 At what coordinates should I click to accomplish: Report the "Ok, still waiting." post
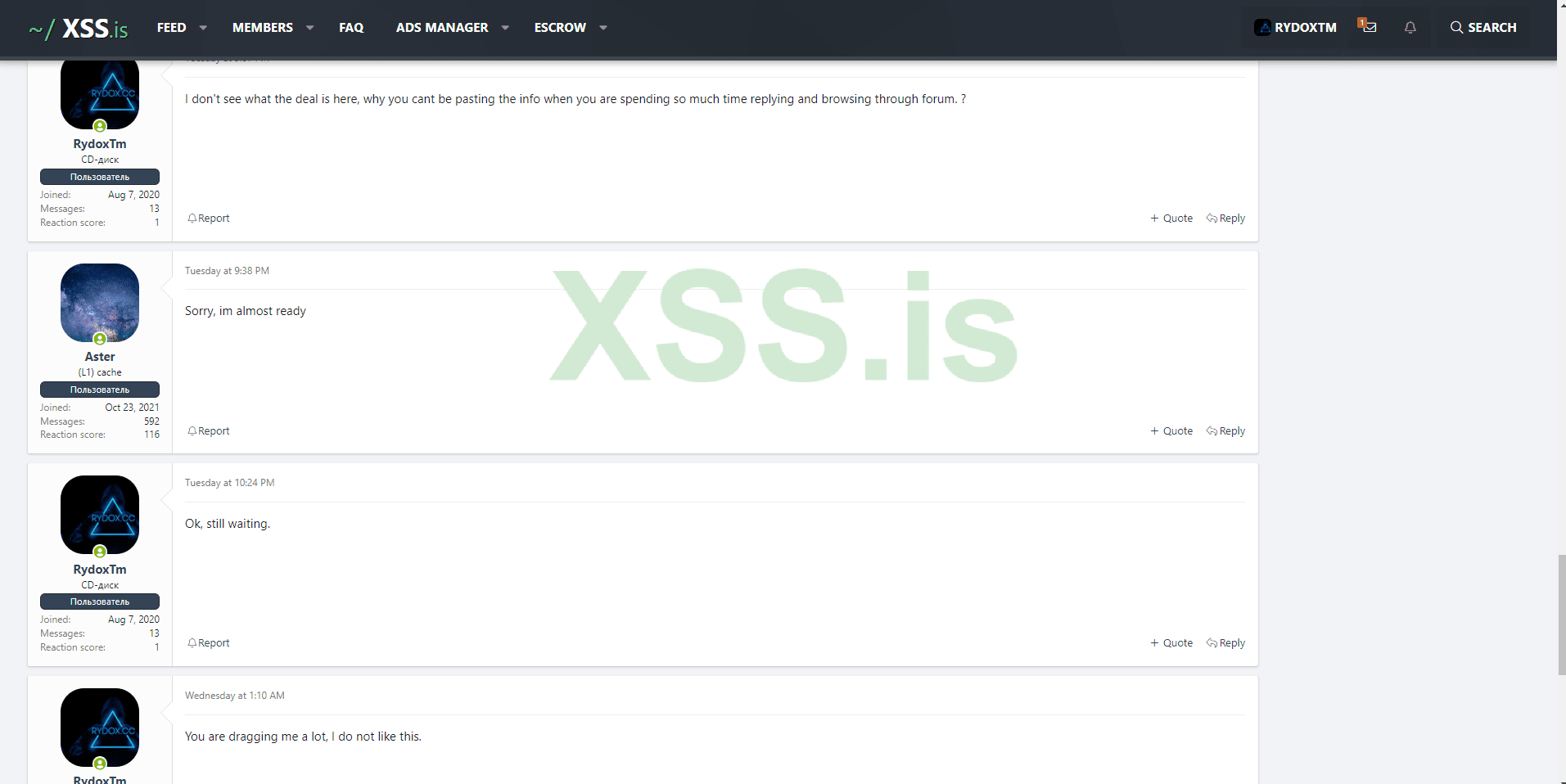(209, 643)
